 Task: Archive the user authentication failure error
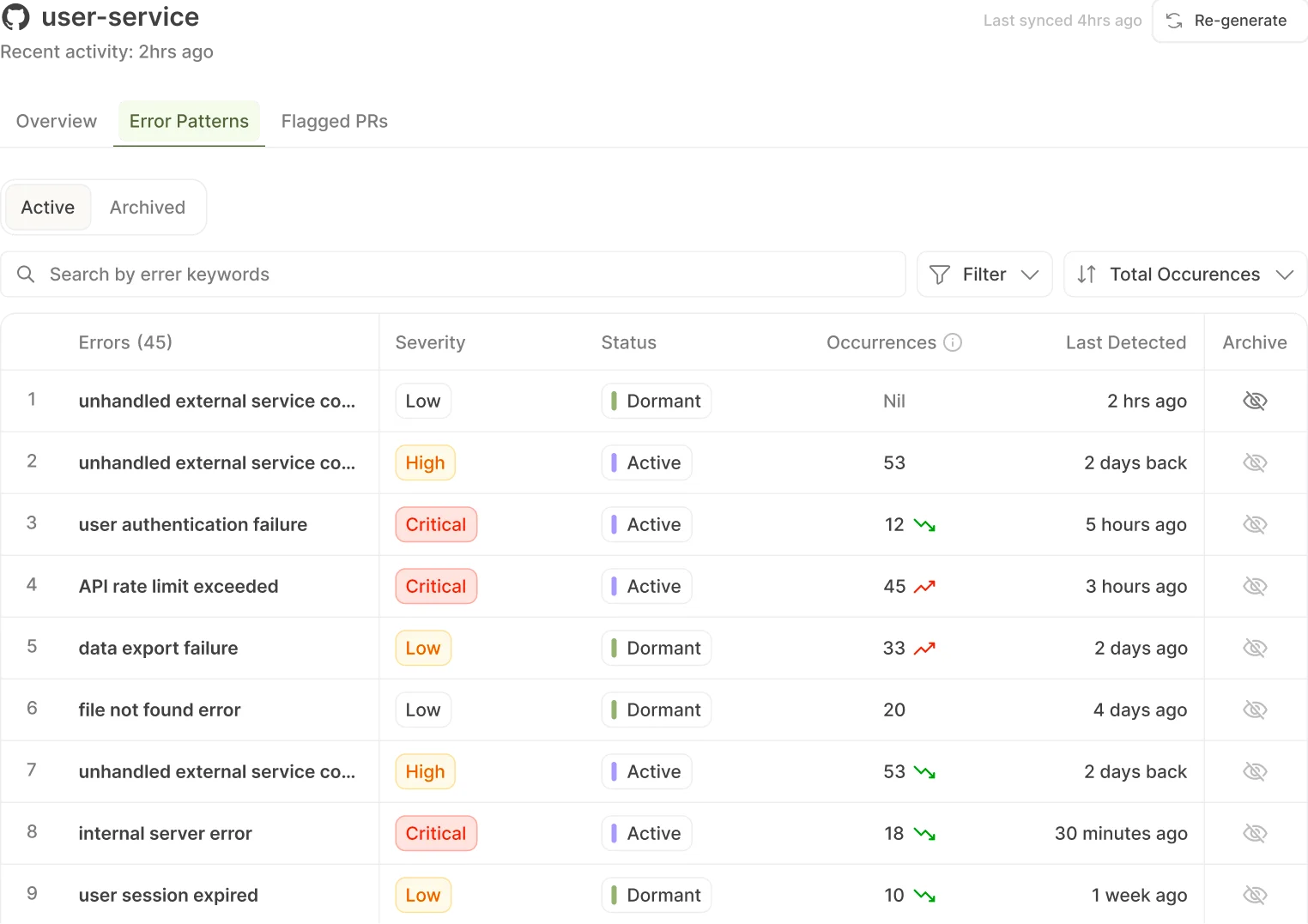1255,524
